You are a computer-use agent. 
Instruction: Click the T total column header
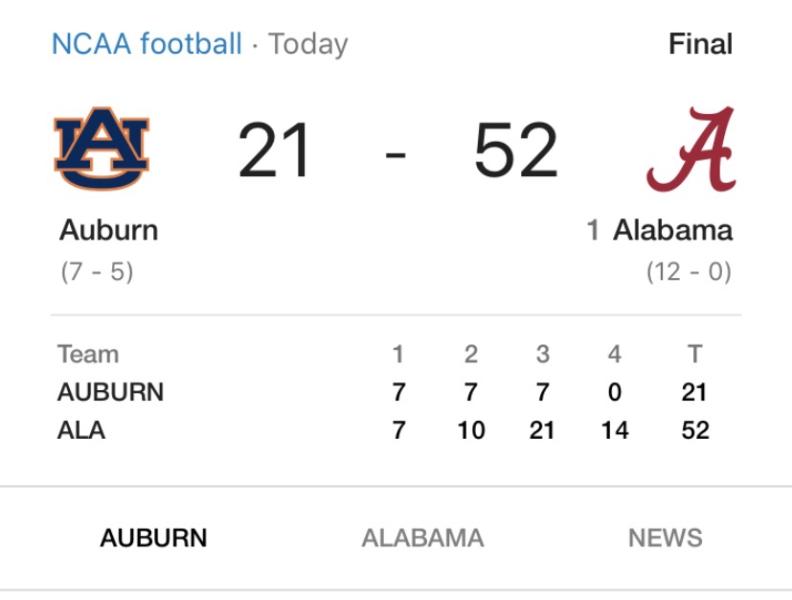point(695,354)
